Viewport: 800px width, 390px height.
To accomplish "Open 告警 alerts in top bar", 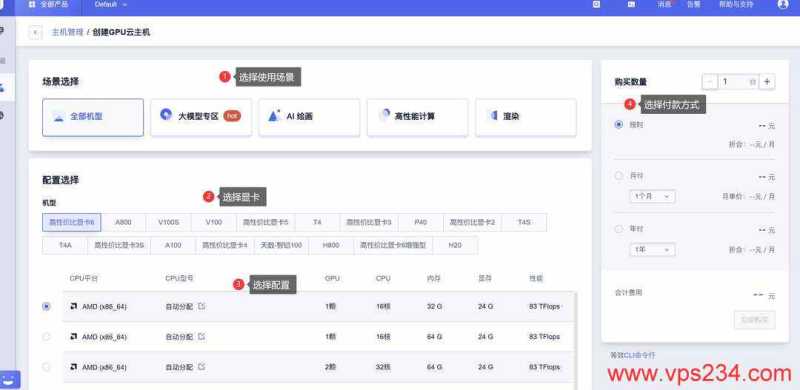I will [693, 4].
